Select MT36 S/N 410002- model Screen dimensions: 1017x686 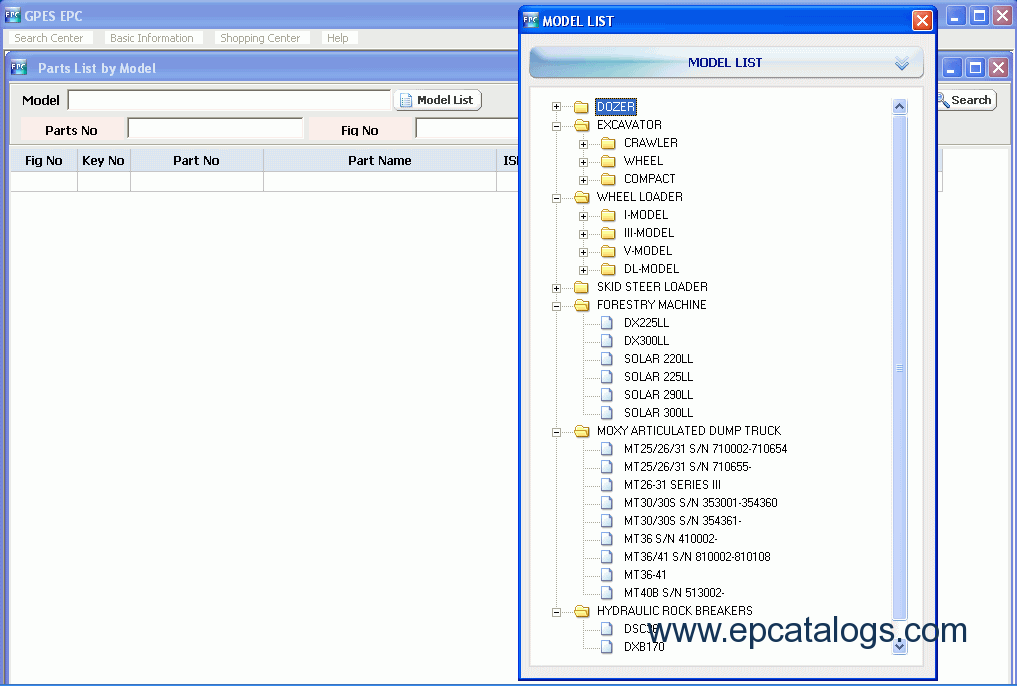[x=671, y=539]
